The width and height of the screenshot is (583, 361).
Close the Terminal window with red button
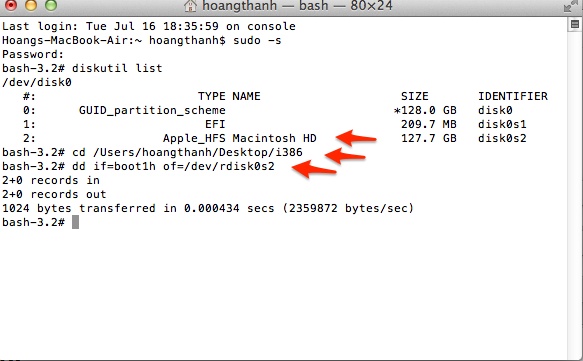(x=11, y=5)
